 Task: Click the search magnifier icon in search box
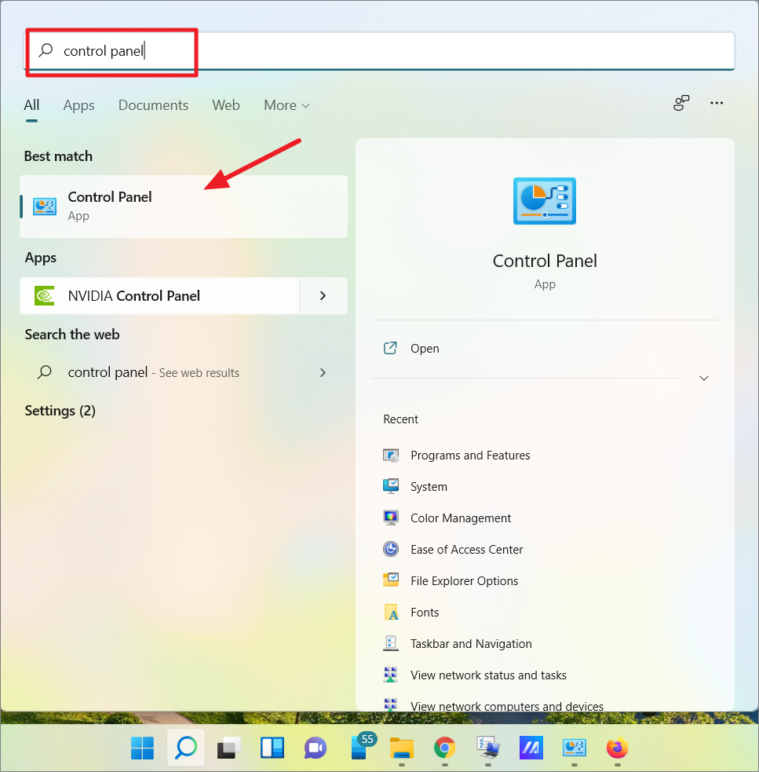pos(46,50)
